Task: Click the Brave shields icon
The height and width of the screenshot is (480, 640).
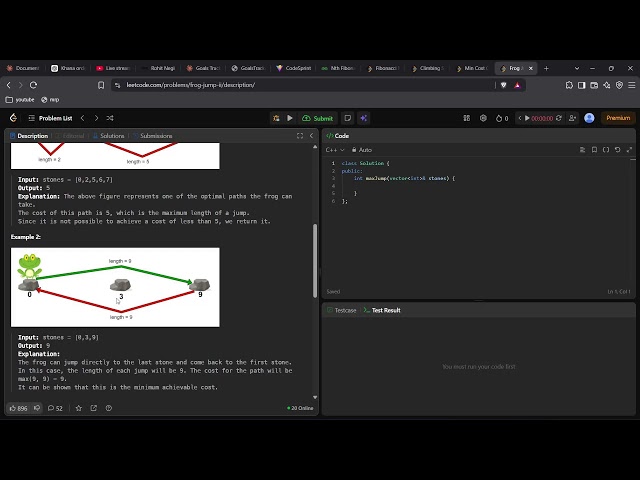Action: coord(504,85)
